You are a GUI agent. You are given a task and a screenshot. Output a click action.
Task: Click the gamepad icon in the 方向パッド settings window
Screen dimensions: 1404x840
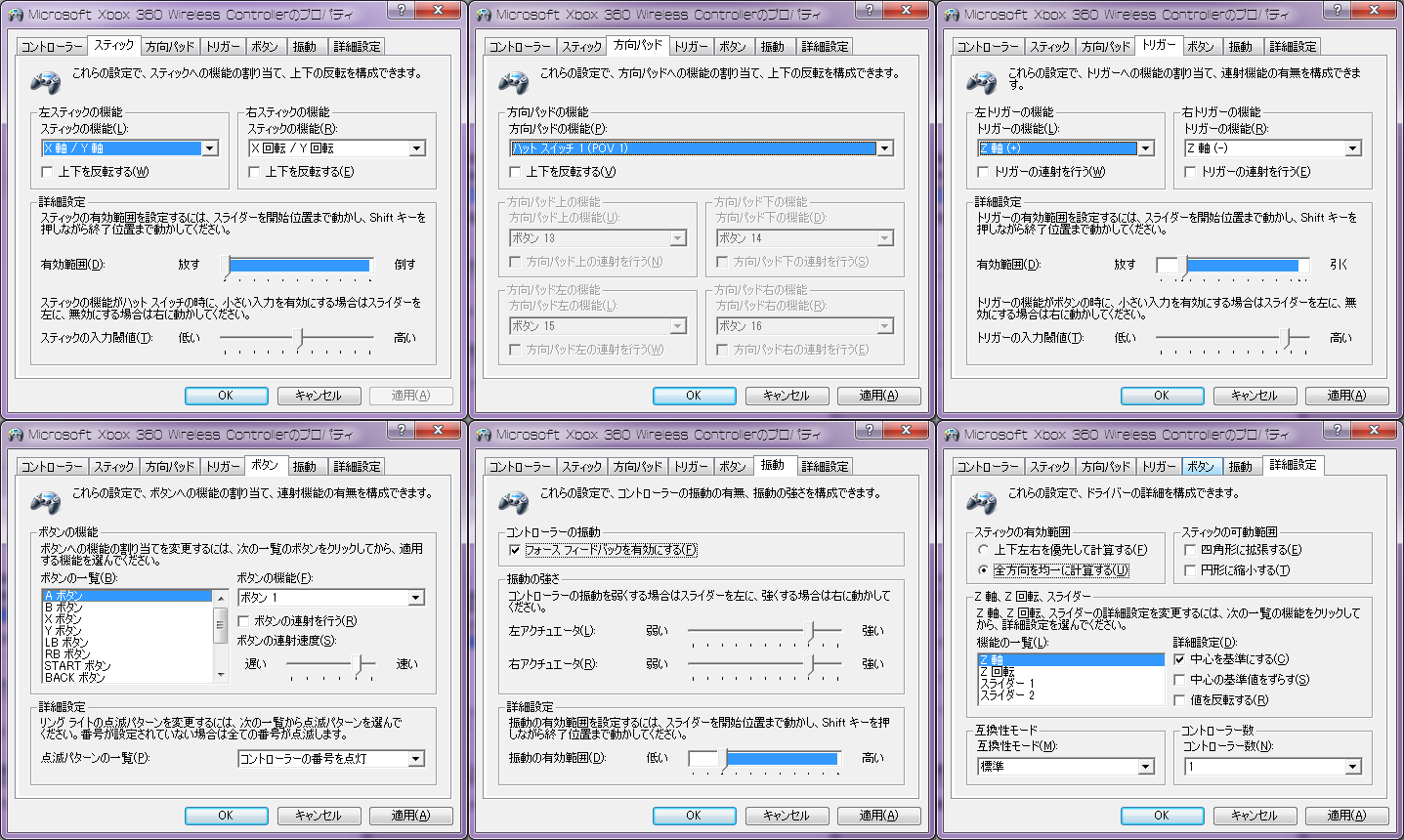point(513,82)
